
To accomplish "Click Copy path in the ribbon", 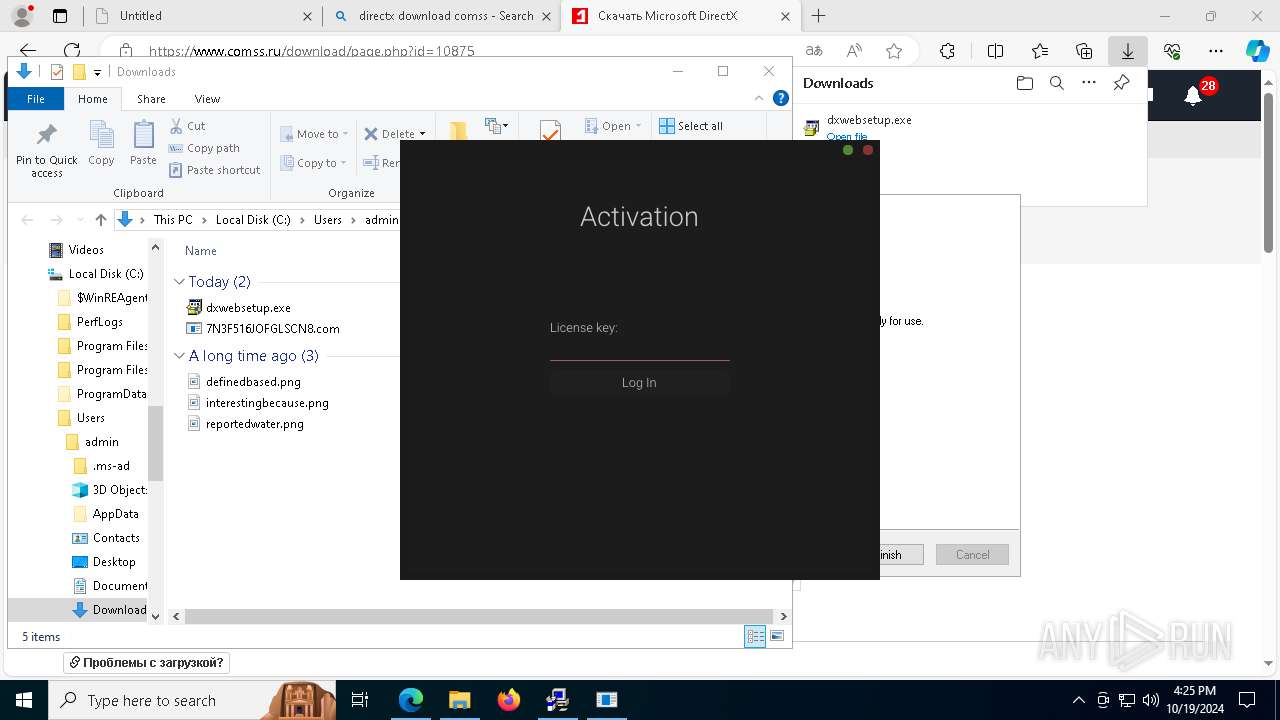I will click(x=205, y=148).
